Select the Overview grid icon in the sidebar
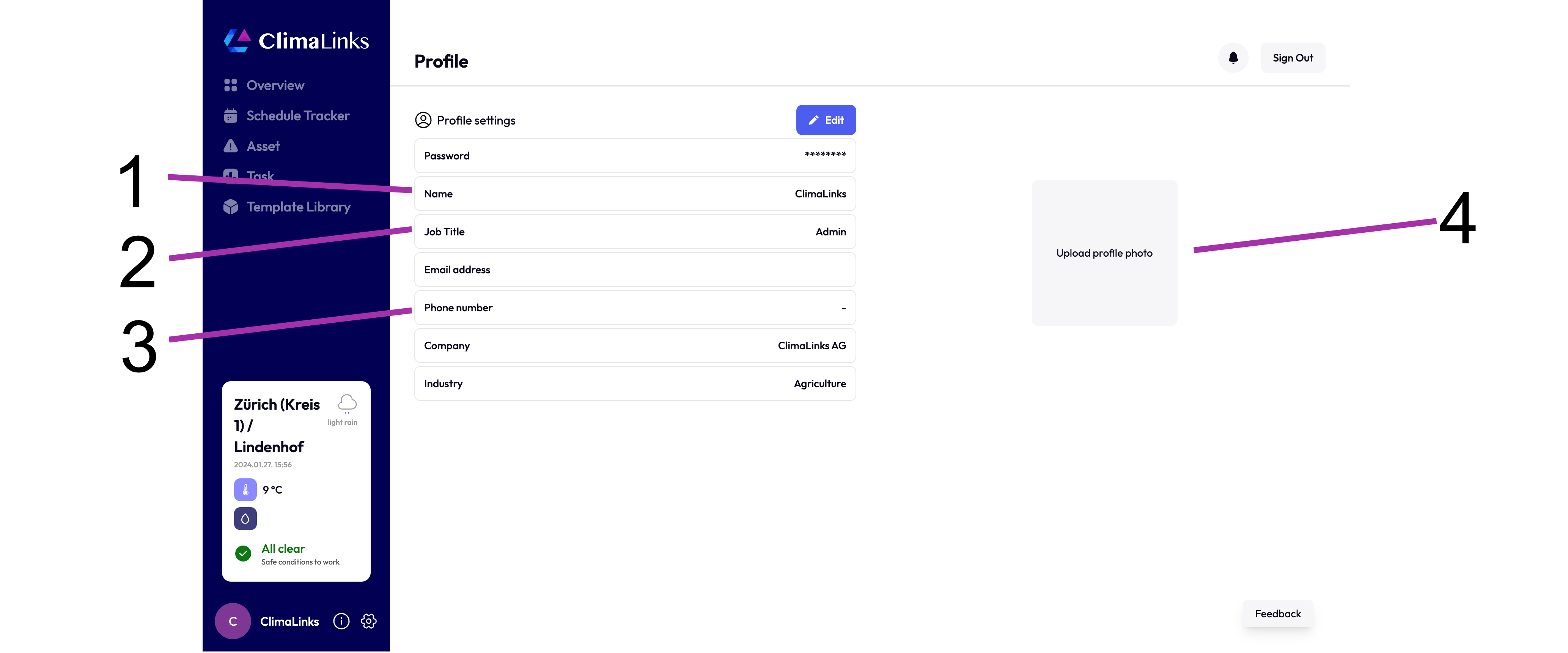 point(231,85)
